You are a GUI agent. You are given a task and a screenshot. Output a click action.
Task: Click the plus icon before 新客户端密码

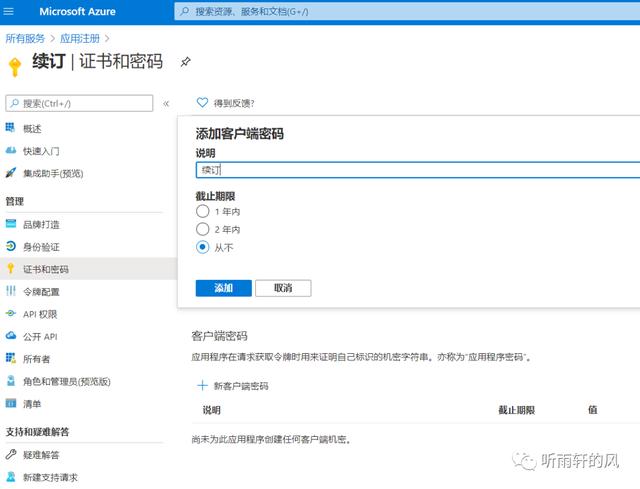pos(202,385)
